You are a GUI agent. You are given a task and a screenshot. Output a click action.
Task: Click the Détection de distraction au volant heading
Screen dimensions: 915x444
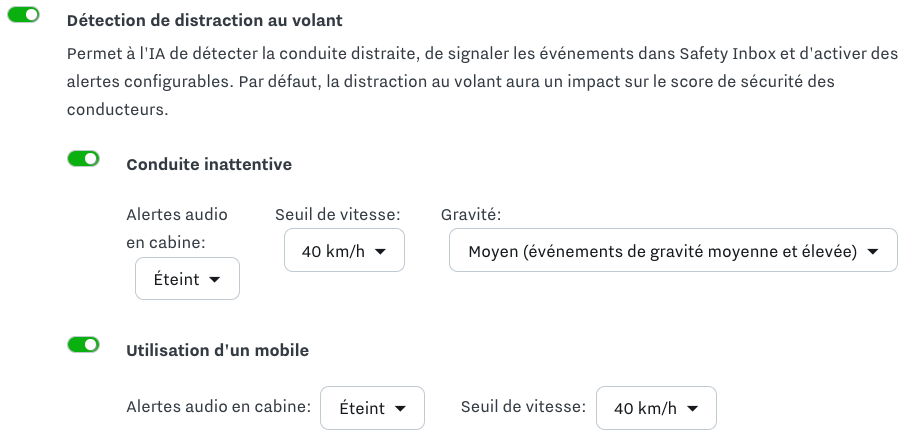[205, 20]
